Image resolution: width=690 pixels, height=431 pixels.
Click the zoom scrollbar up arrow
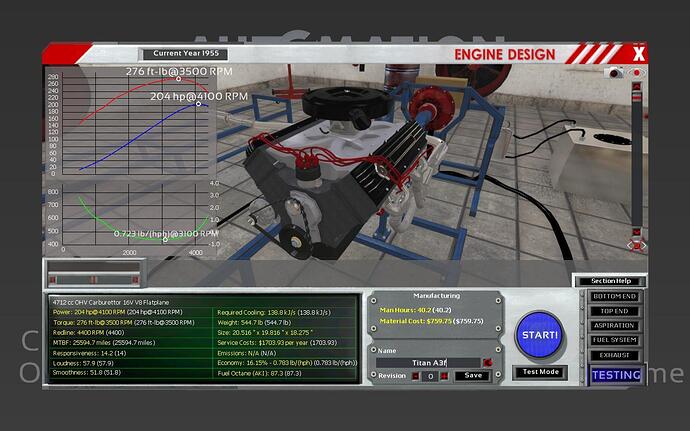pyautogui.click(x=634, y=87)
